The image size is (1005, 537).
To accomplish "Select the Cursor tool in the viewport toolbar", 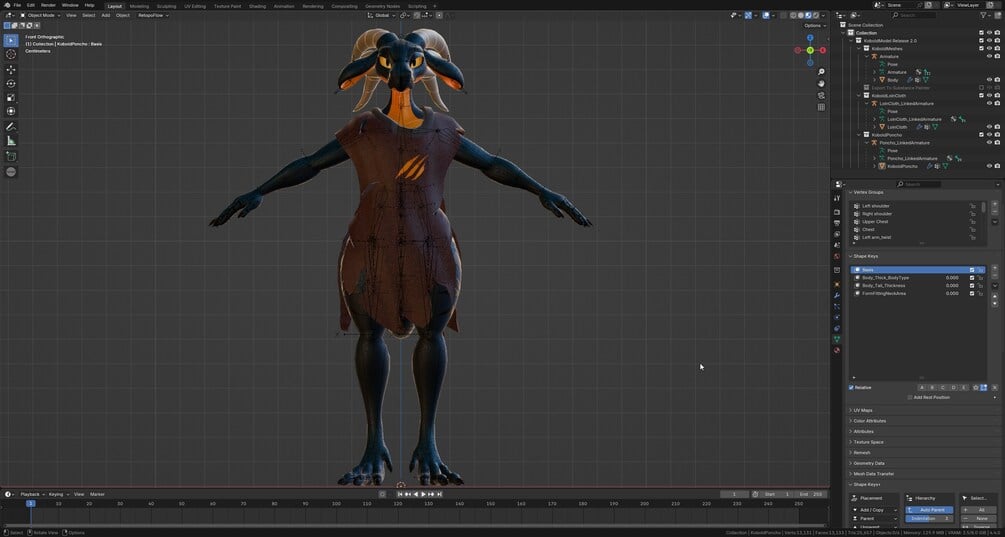I will 11,54.
